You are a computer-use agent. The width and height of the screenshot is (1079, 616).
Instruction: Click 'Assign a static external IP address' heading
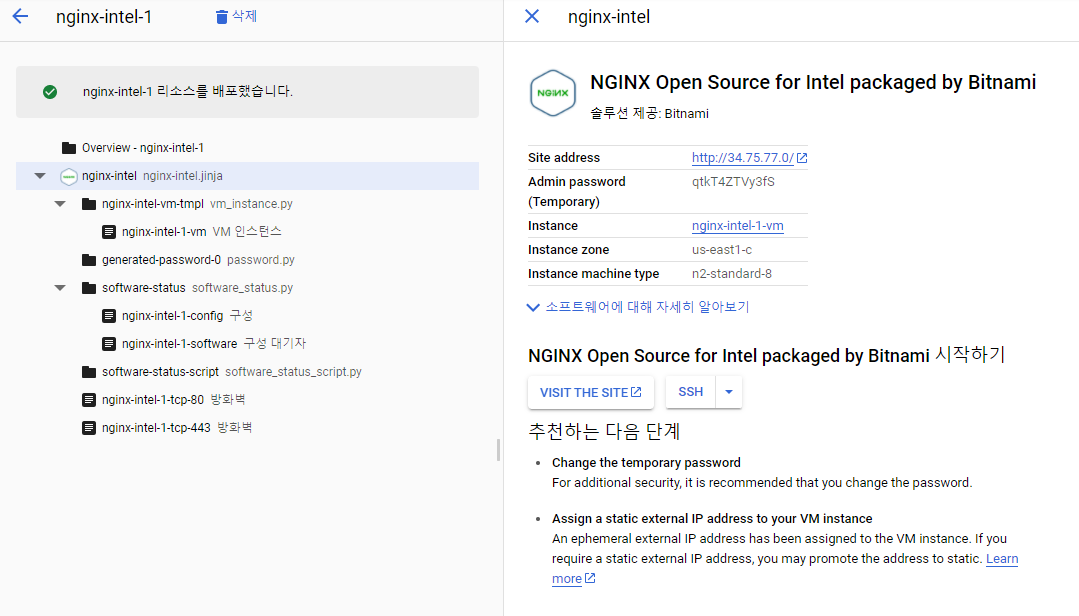click(712, 518)
